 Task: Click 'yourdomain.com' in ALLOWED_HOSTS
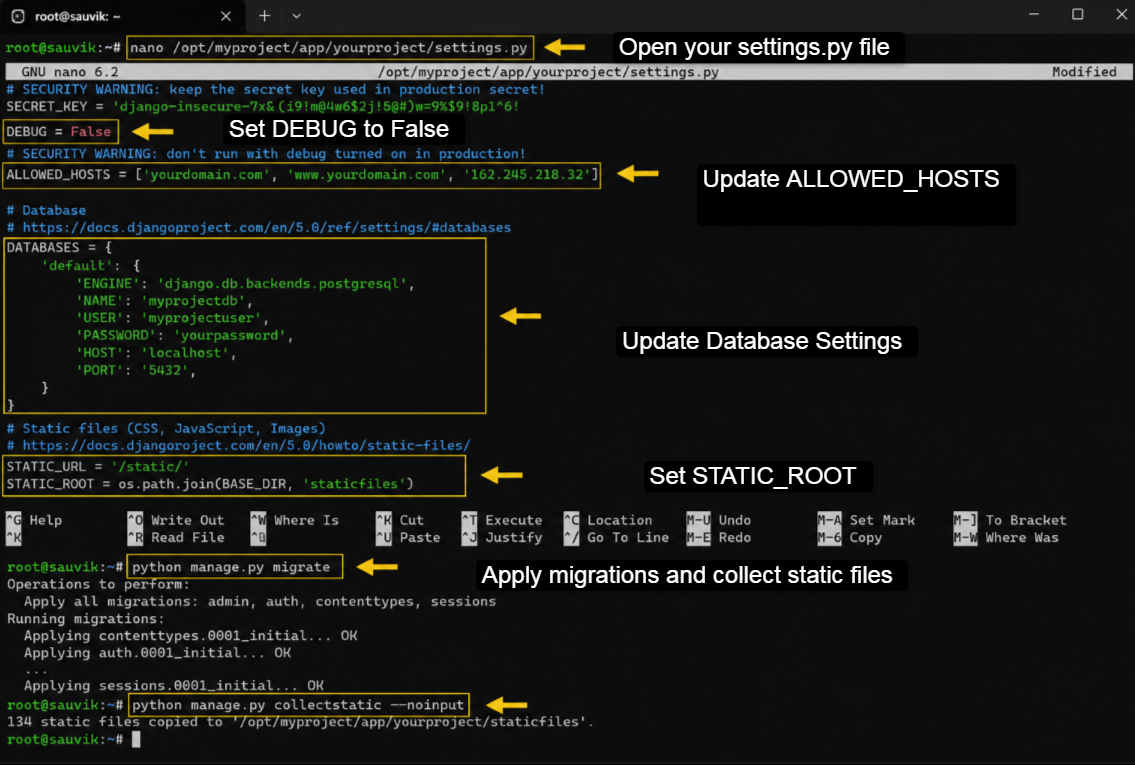click(206, 174)
